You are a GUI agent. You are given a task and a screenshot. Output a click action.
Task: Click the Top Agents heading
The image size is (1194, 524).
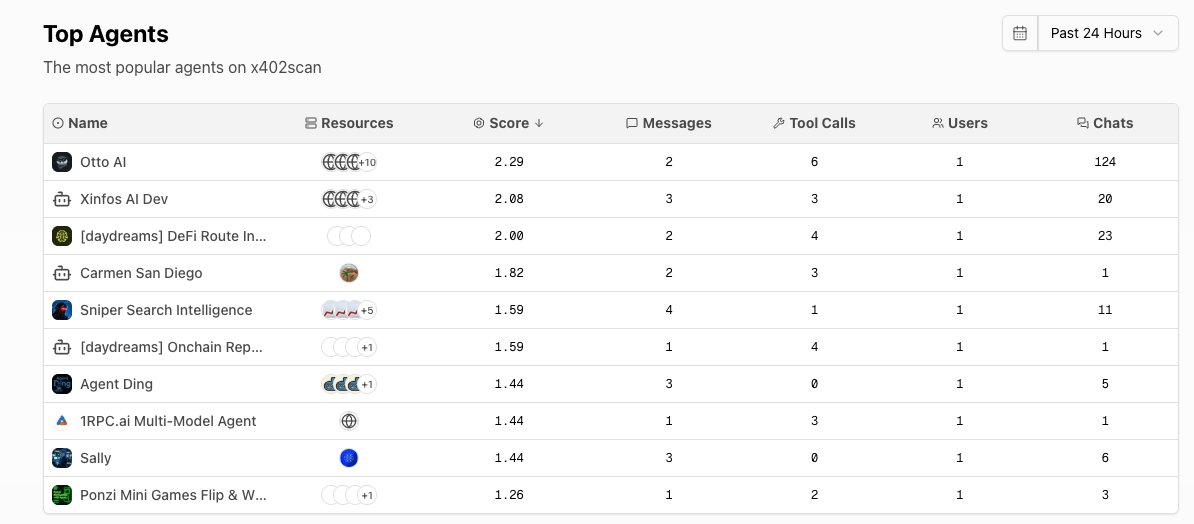click(x=106, y=34)
